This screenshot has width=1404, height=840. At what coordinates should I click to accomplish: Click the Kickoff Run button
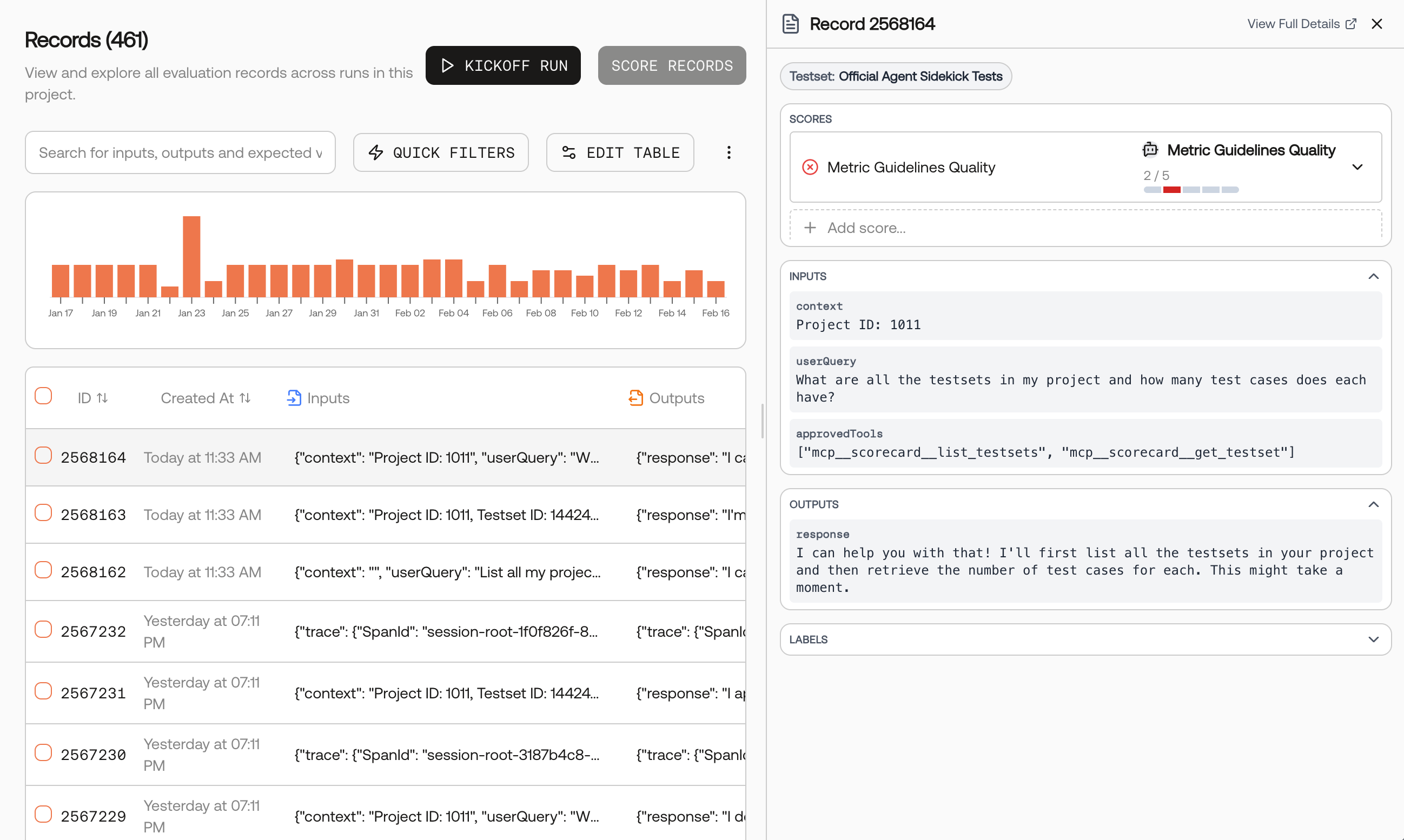(x=503, y=65)
